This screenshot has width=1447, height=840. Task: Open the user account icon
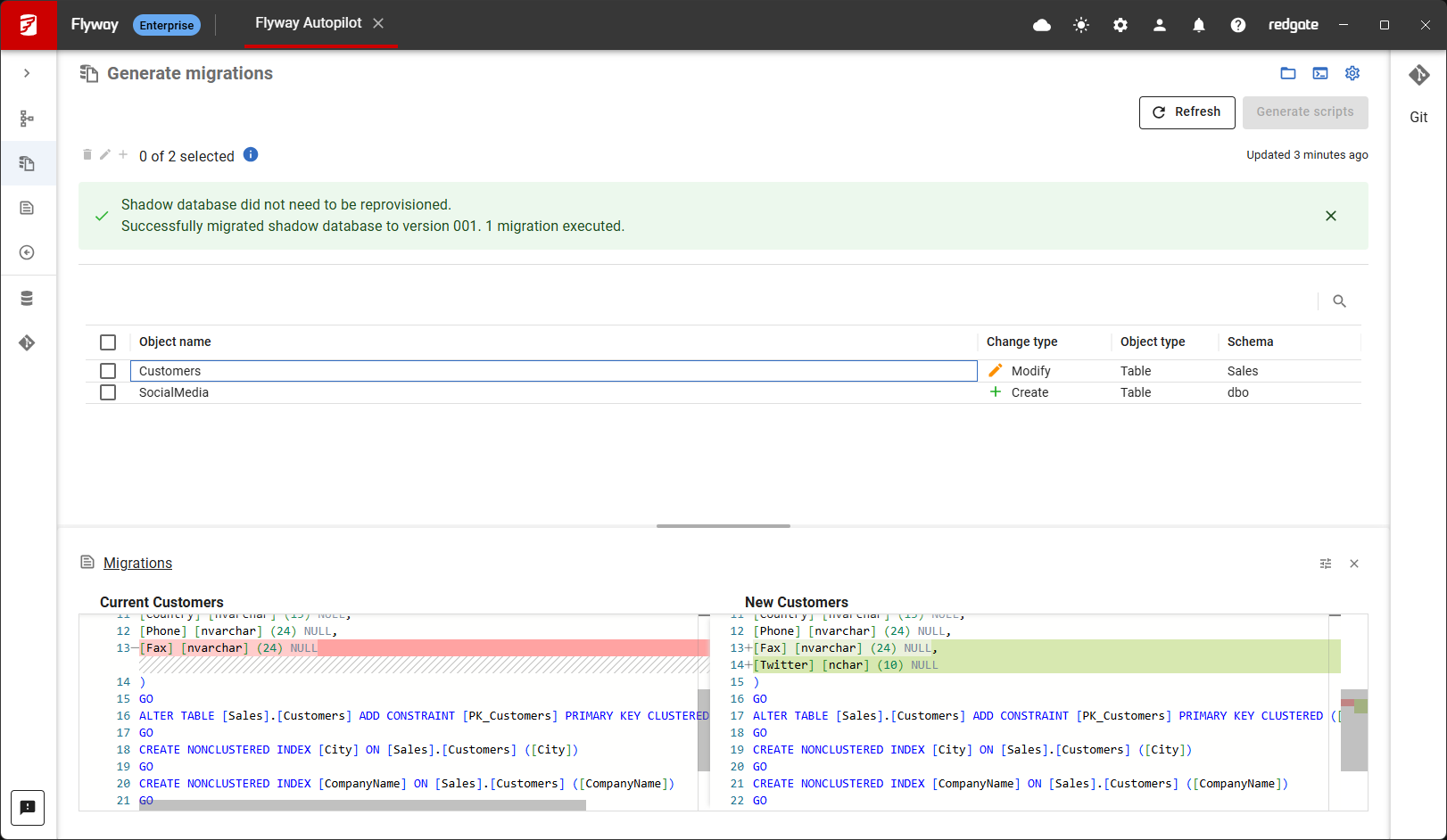[x=1160, y=25]
